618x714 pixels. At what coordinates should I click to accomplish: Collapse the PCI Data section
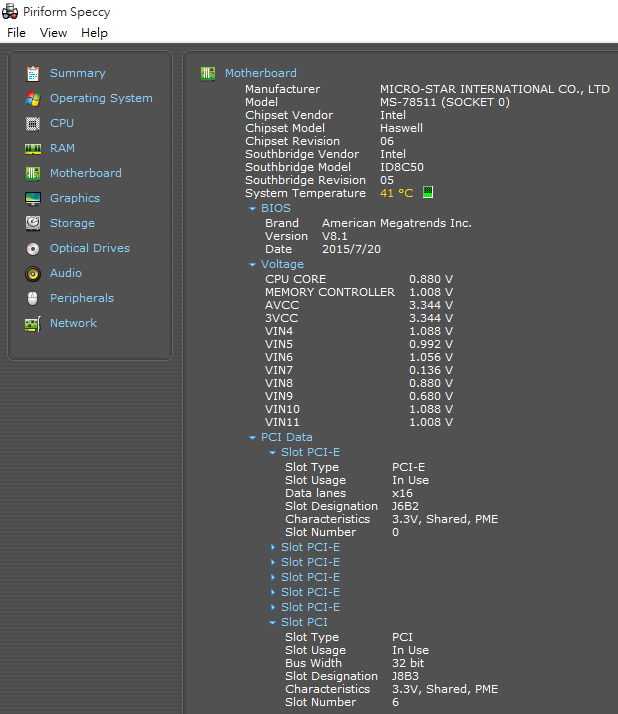253,438
